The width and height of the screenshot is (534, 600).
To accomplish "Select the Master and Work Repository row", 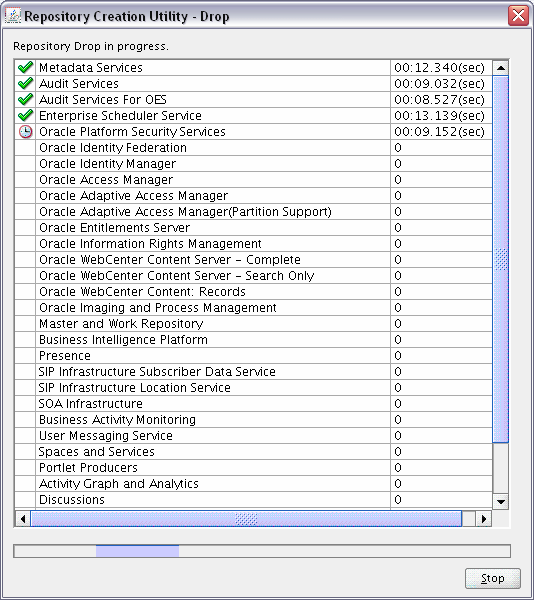I will click(x=253, y=324).
